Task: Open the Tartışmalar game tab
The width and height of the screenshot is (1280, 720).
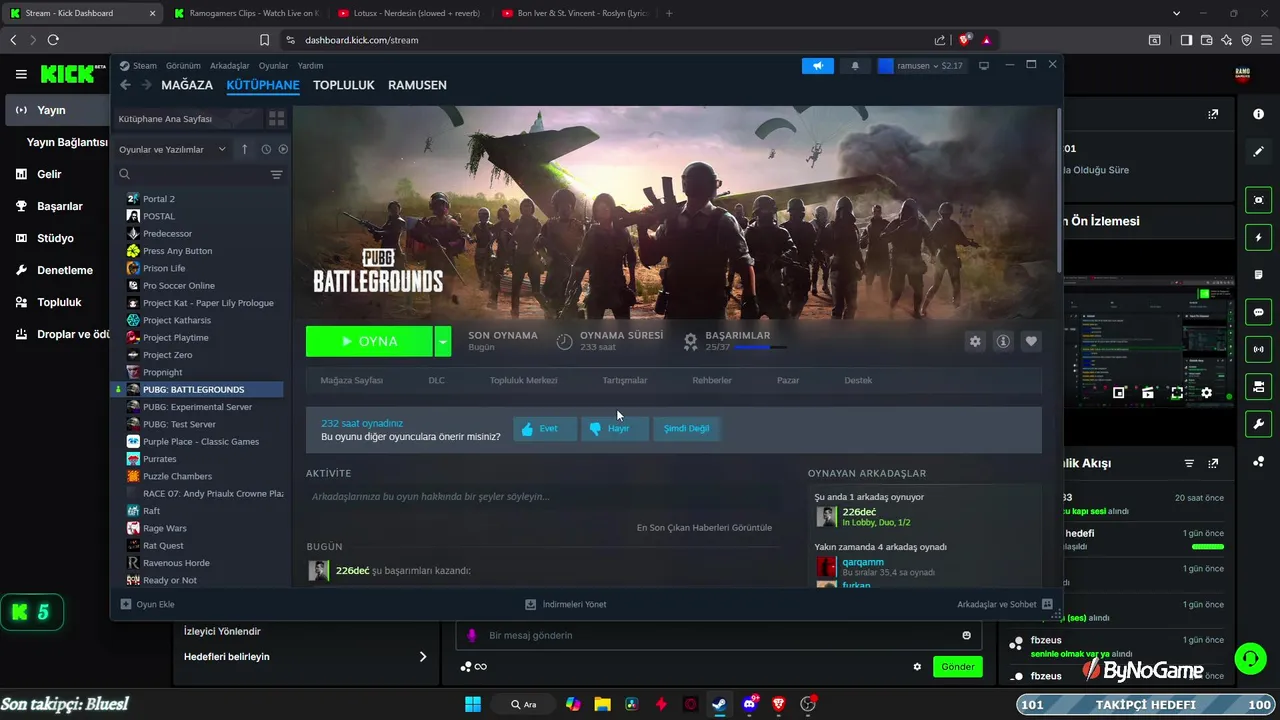Action: click(x=624, y=381)
